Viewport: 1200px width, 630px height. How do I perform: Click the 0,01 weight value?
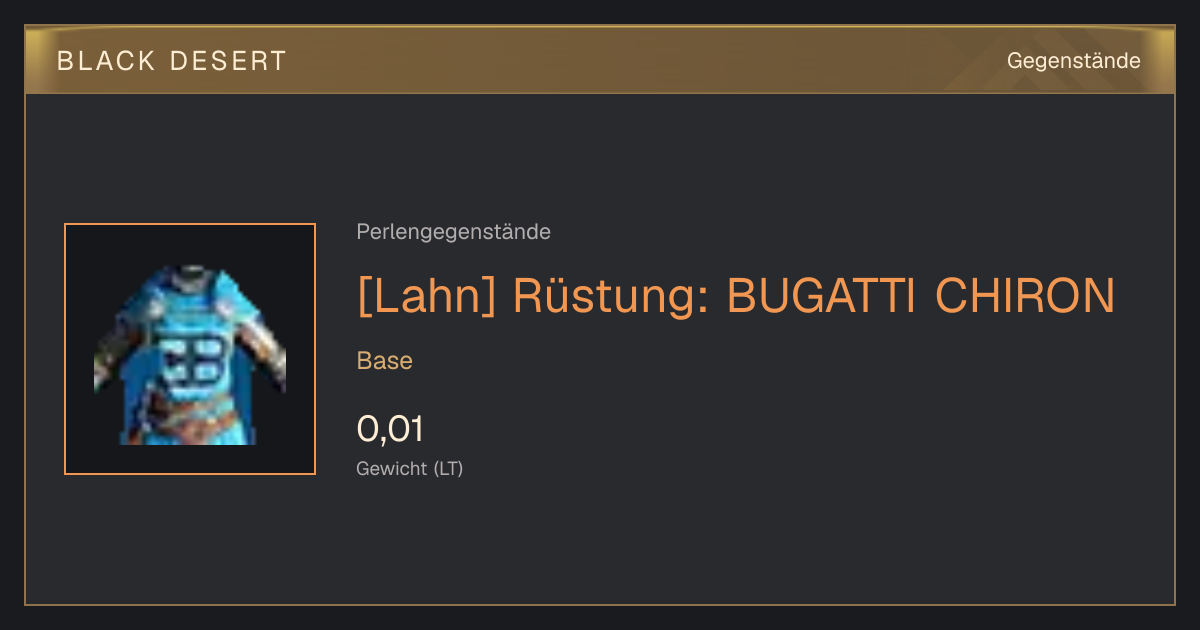click(390, 429)
